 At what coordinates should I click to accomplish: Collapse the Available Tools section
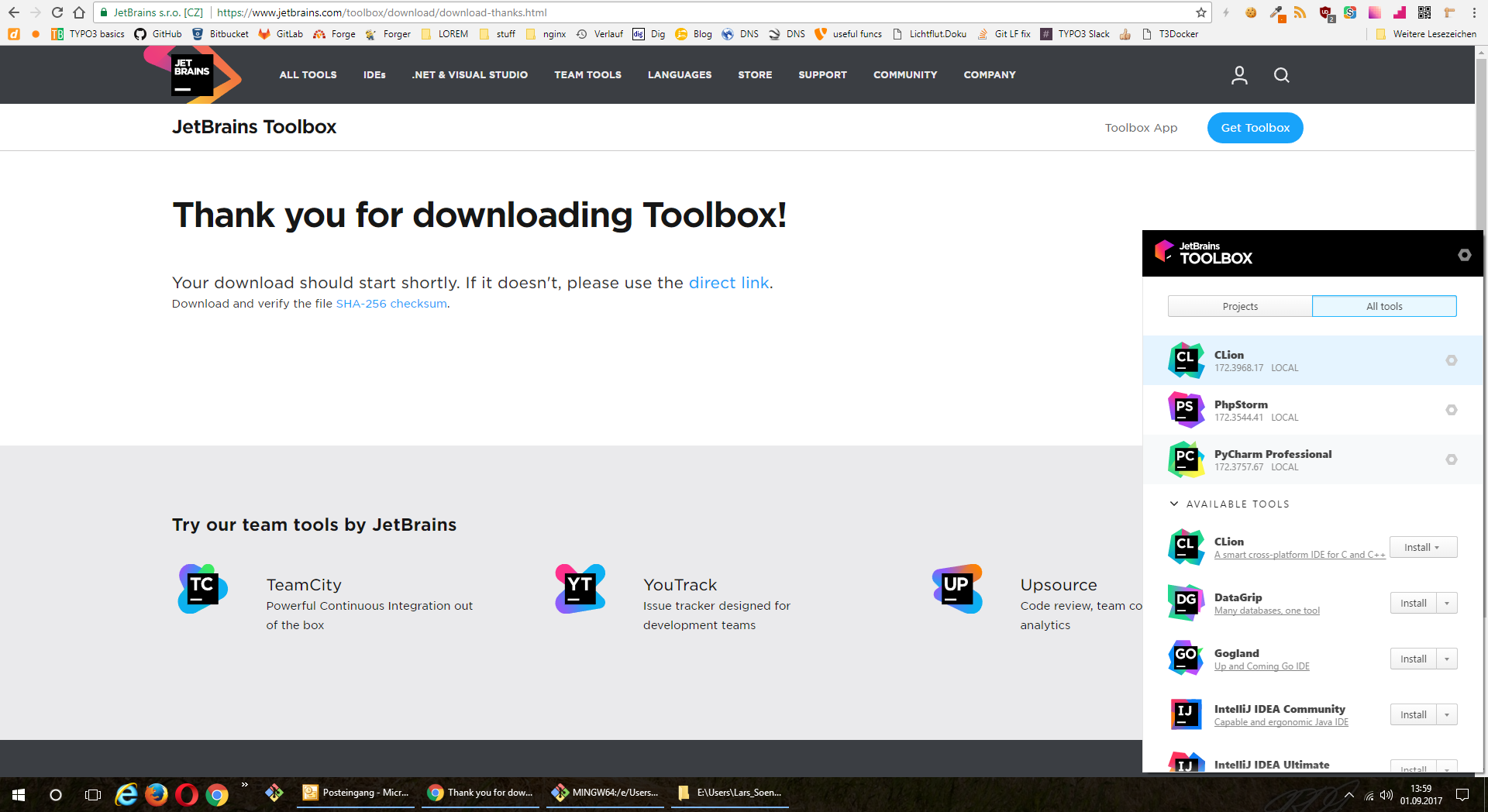1174,504
